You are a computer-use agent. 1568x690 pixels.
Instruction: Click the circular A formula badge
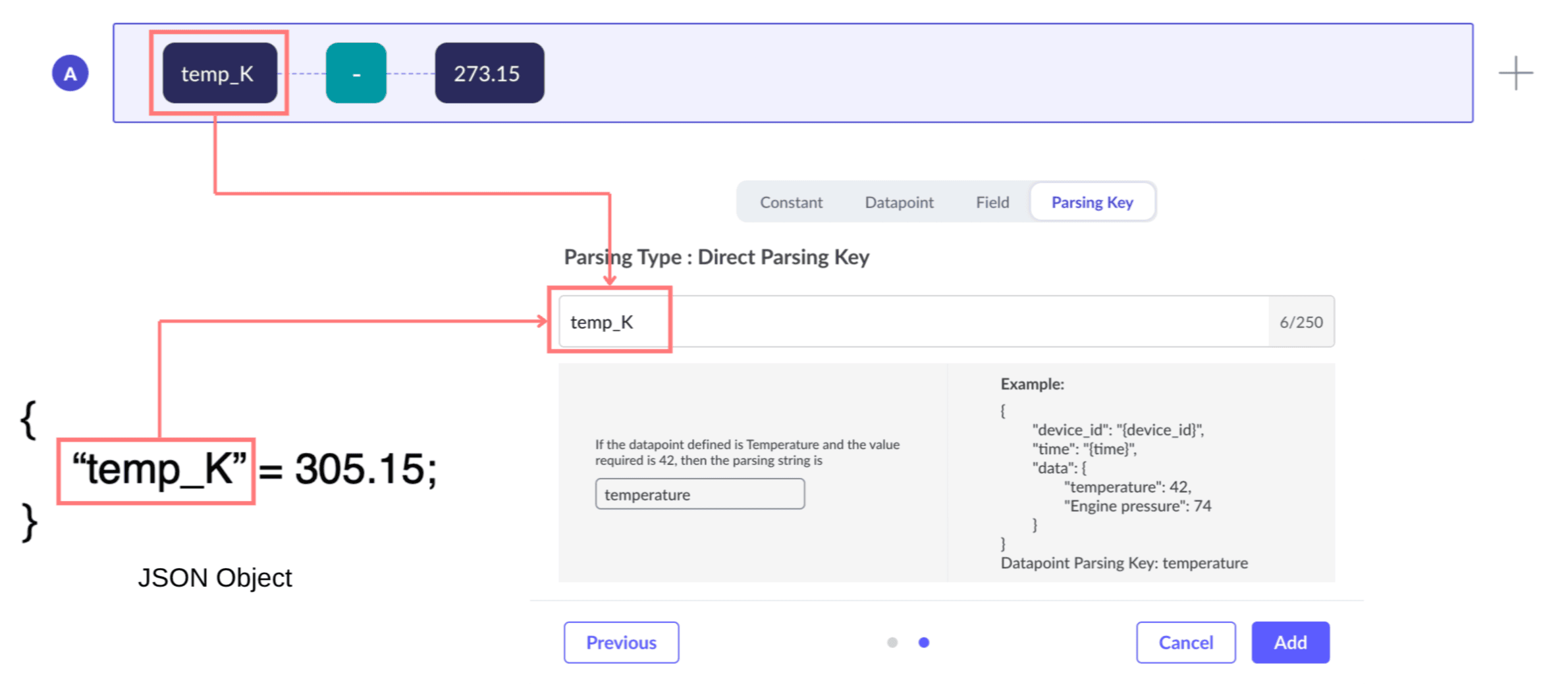[x=70, y=73]
